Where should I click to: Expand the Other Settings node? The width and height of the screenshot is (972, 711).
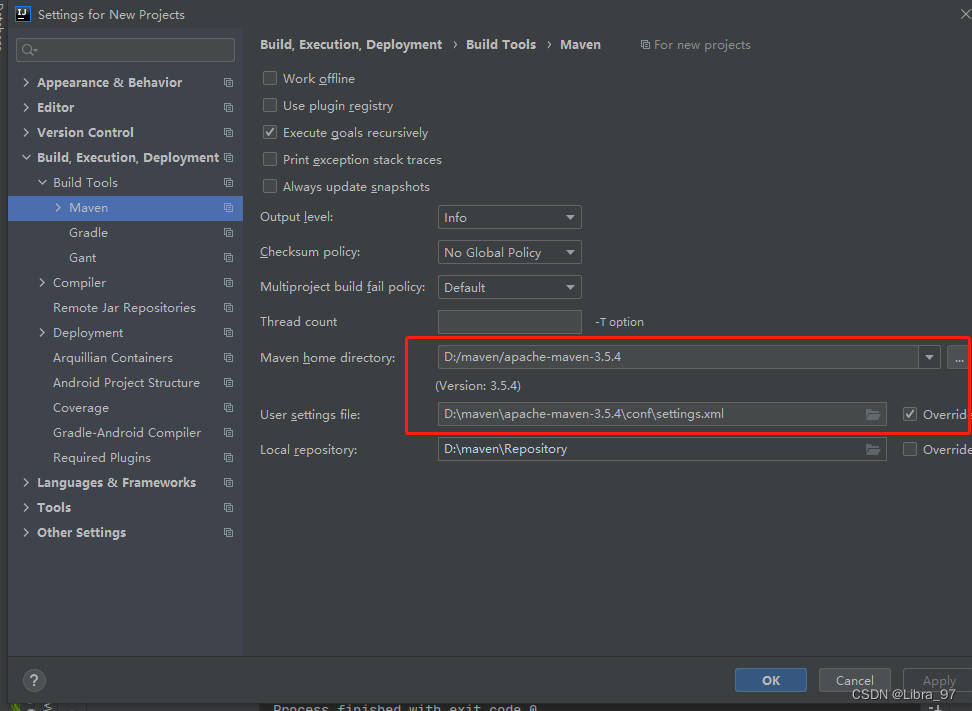tap(26, 532)
